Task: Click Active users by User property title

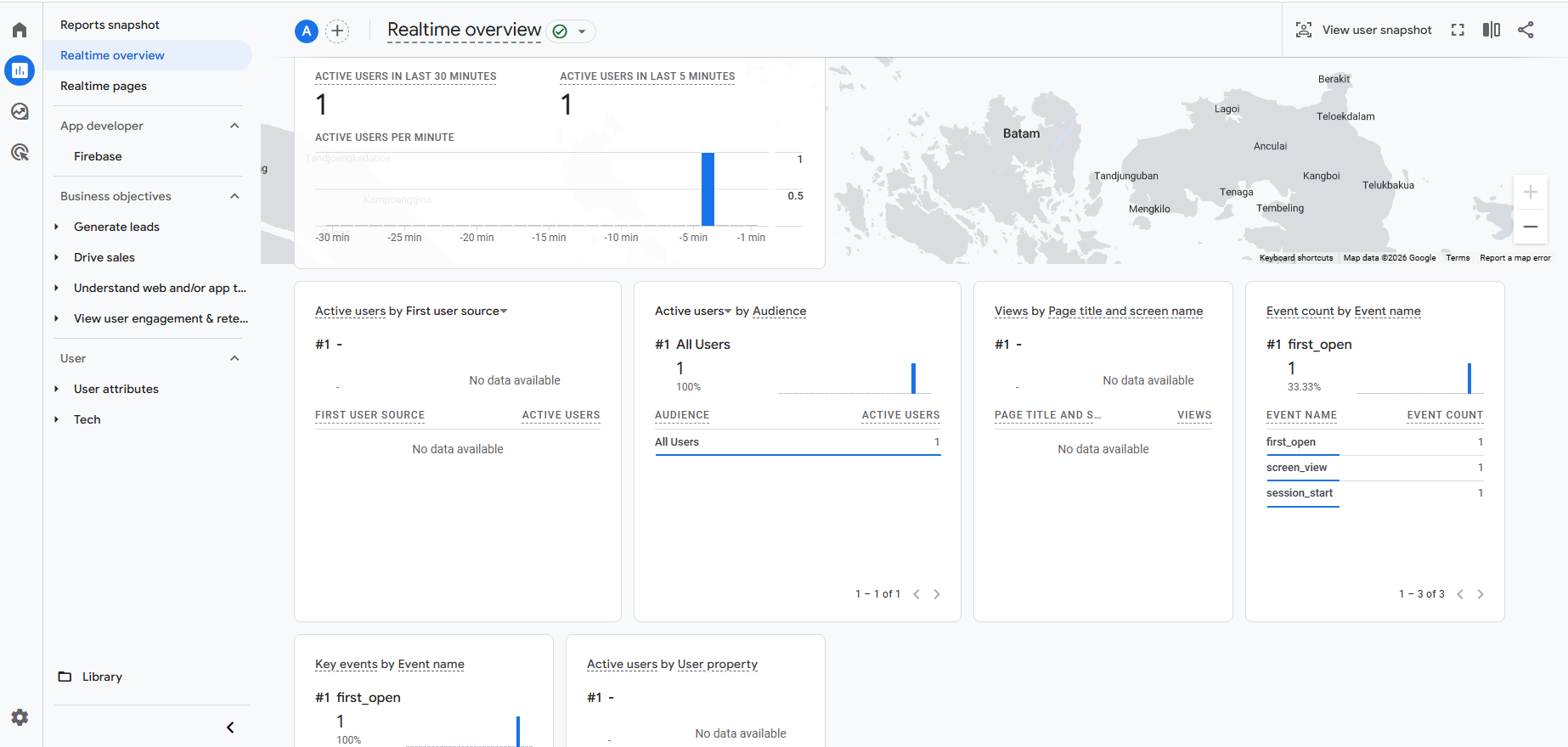Action: coord(672,665)
